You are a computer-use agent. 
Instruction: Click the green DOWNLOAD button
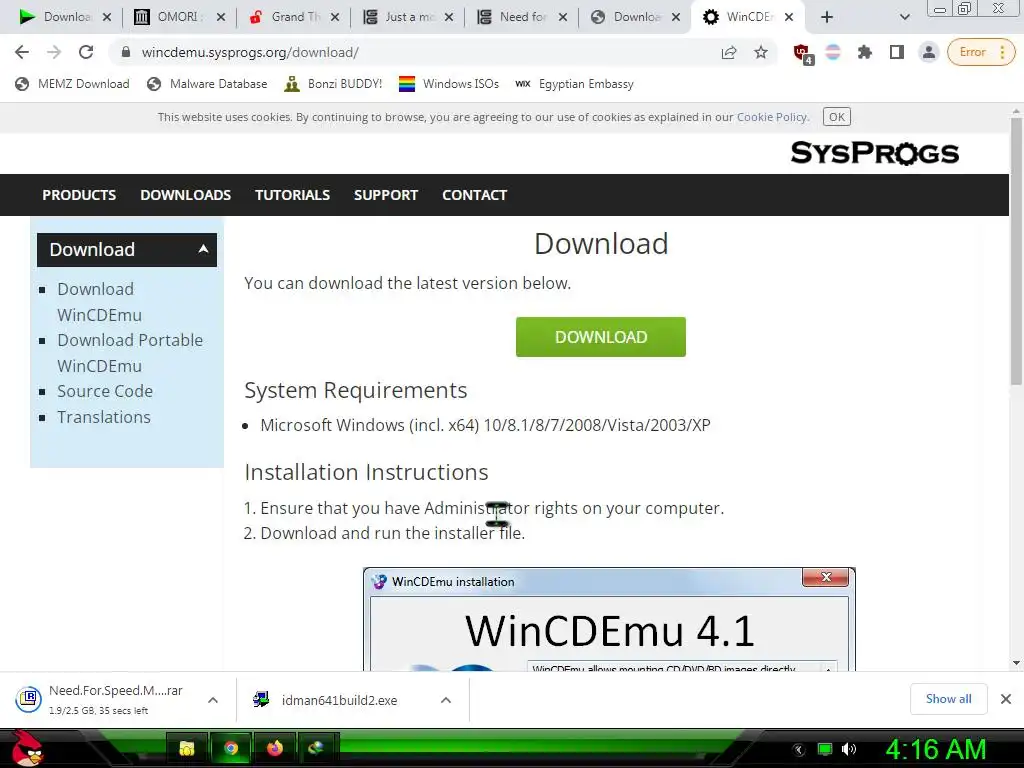coord(601,337)
